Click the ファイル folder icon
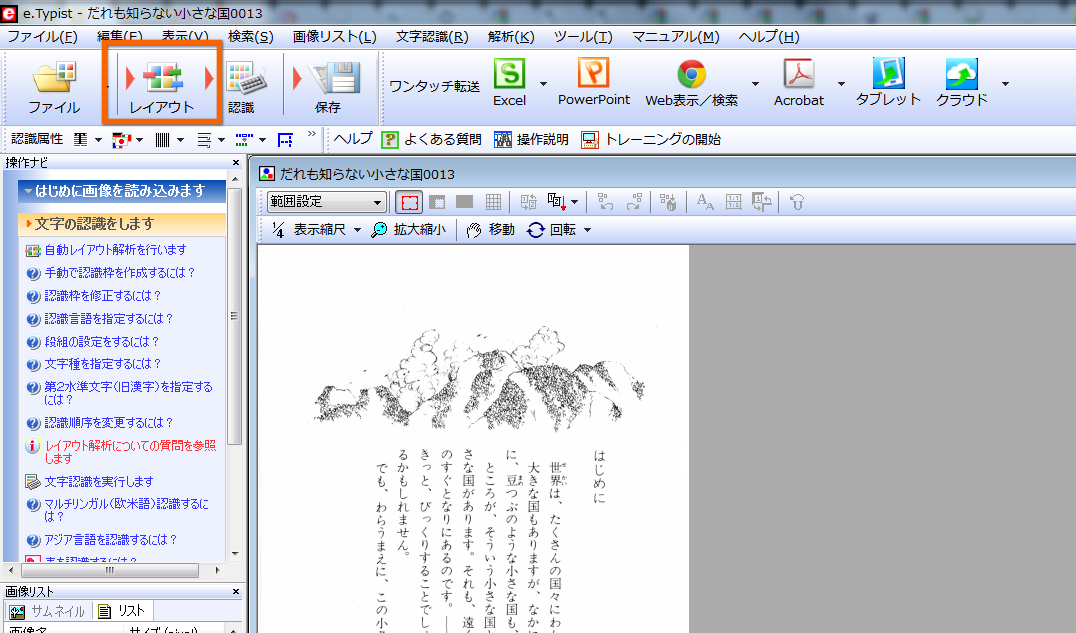Screen dimensions: 1076x633 54,80
